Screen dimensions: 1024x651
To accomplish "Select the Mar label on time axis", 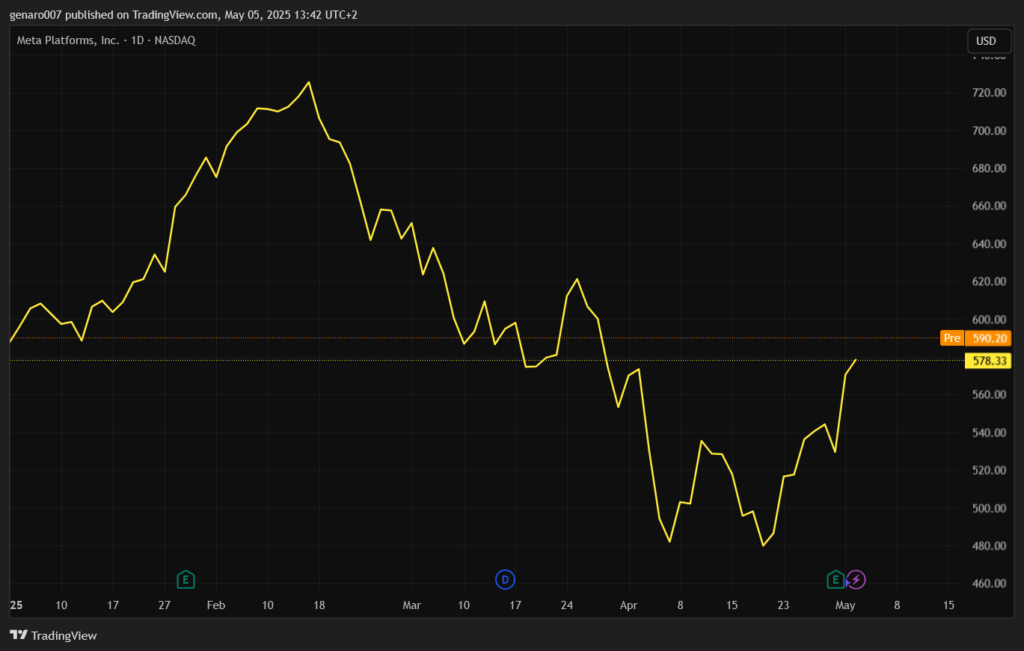I will (x=412, y=605).
